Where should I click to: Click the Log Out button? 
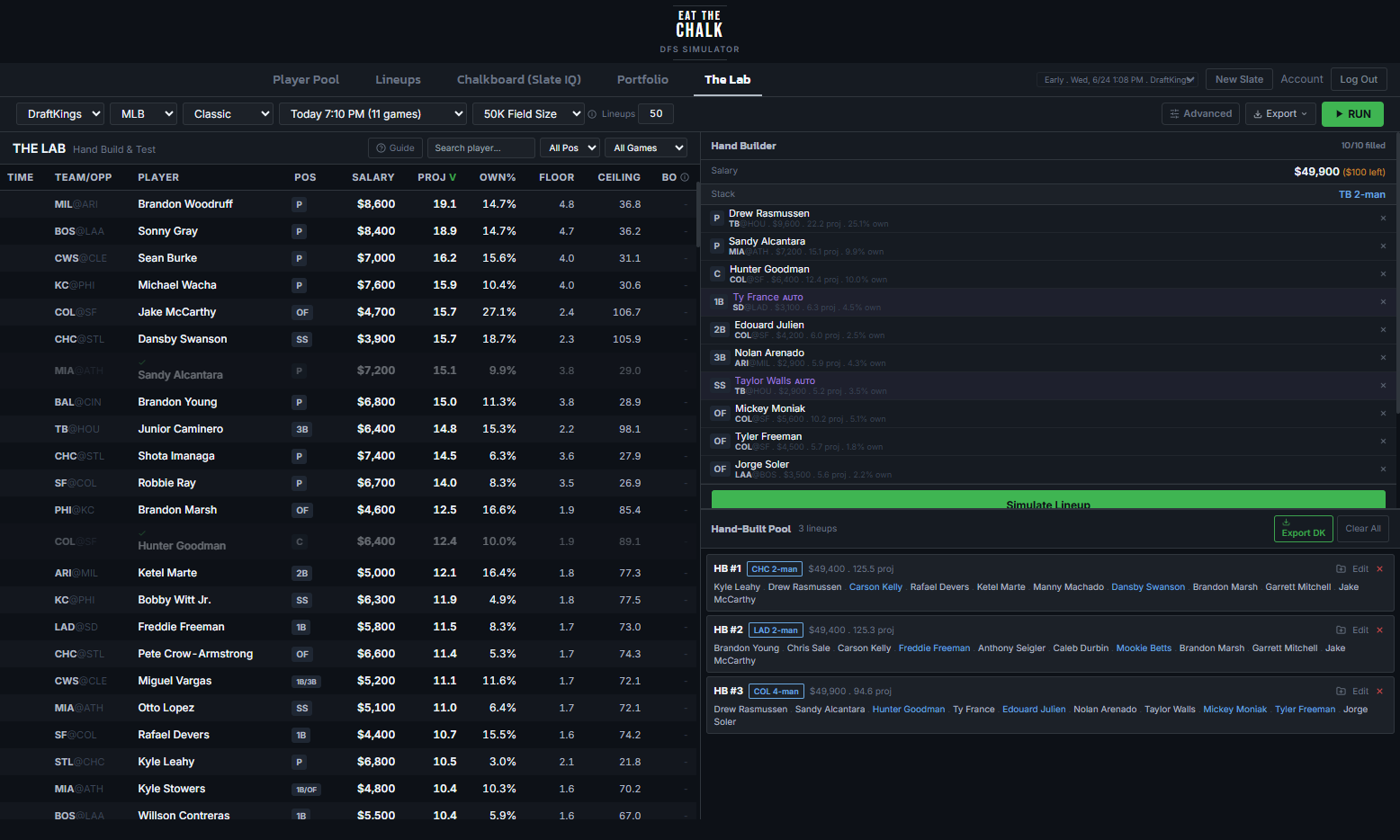1359,79
